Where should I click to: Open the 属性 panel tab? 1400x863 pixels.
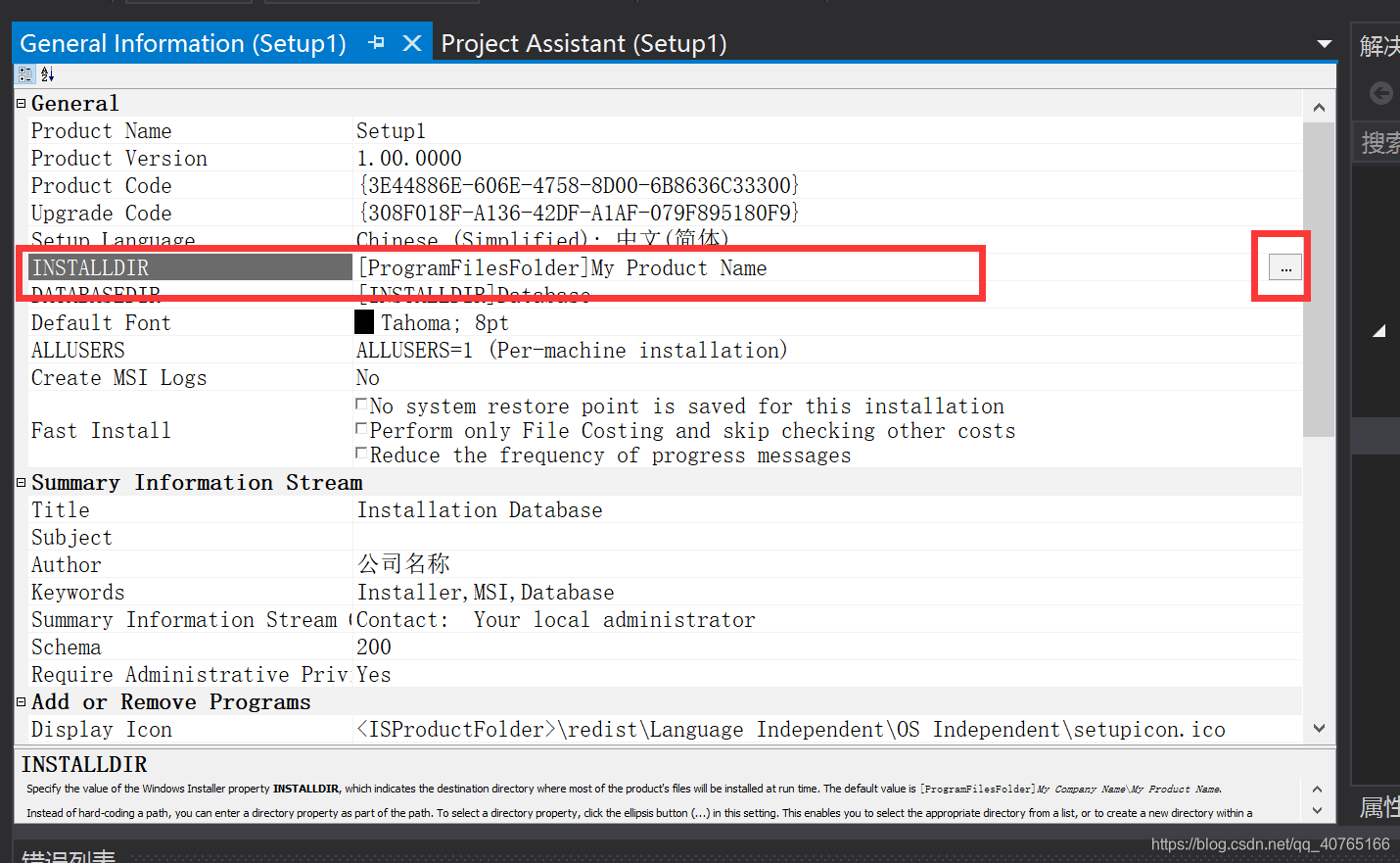[1379, 807]
